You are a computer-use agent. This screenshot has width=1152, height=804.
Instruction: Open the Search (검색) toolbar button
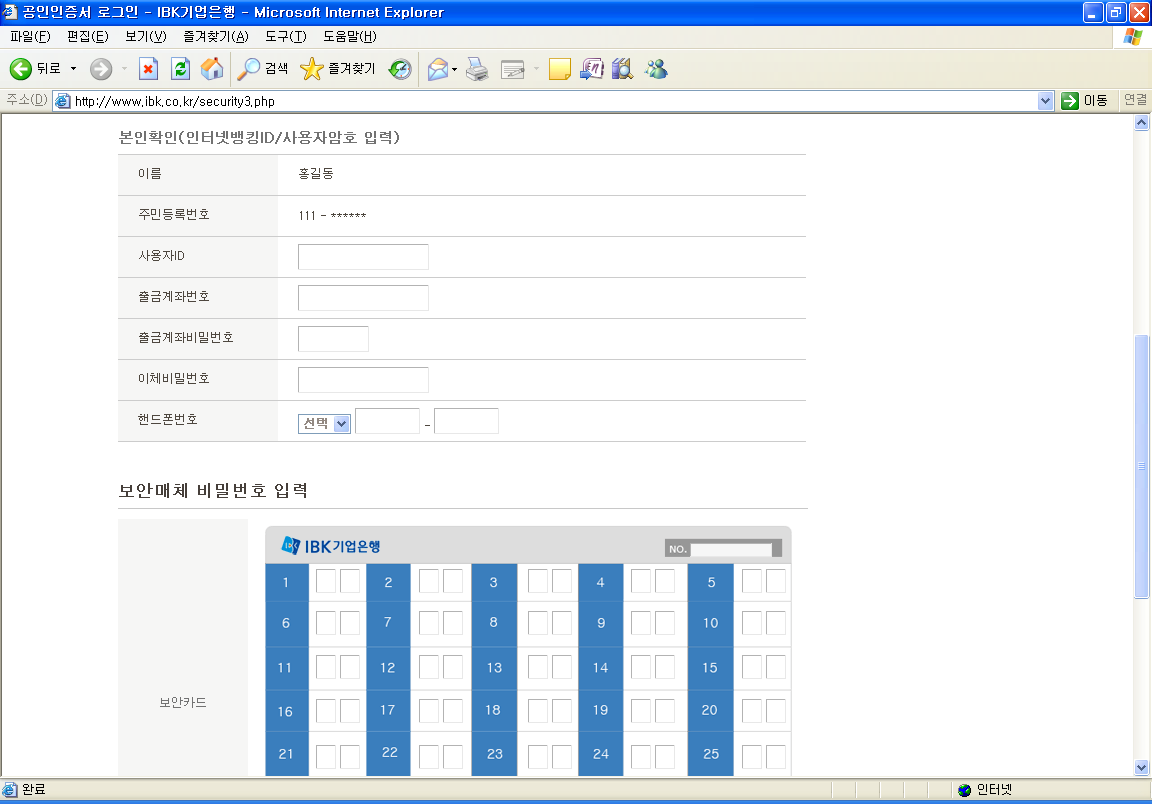(263, 69)
